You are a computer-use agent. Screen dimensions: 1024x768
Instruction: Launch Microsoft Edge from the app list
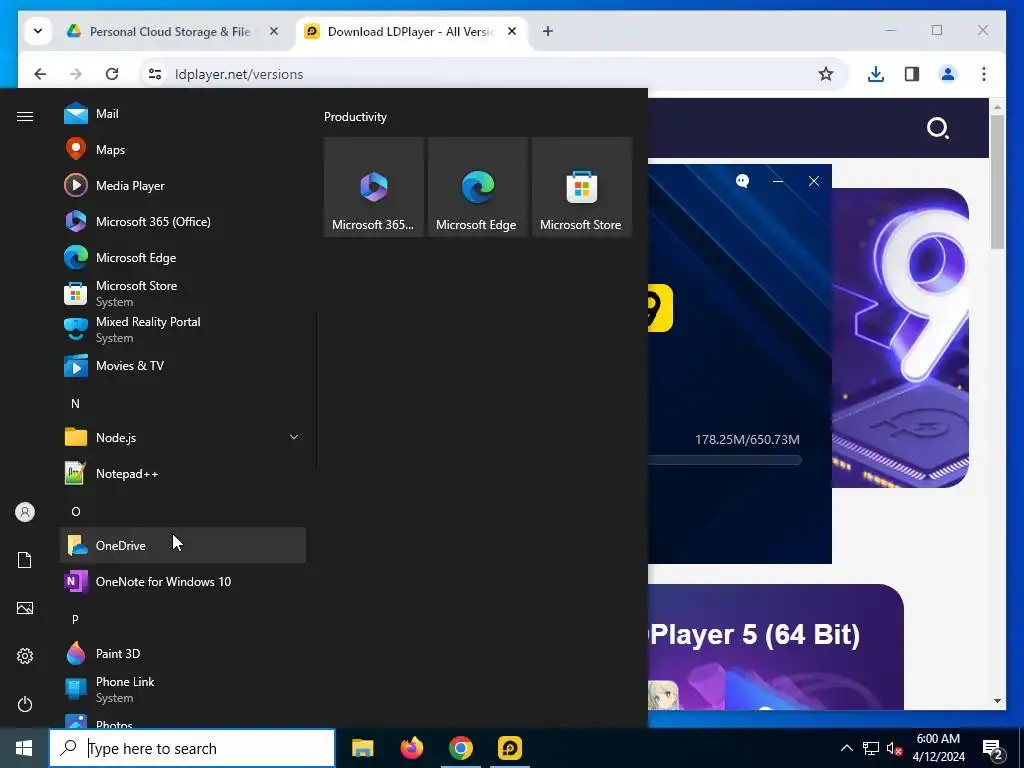183,257
